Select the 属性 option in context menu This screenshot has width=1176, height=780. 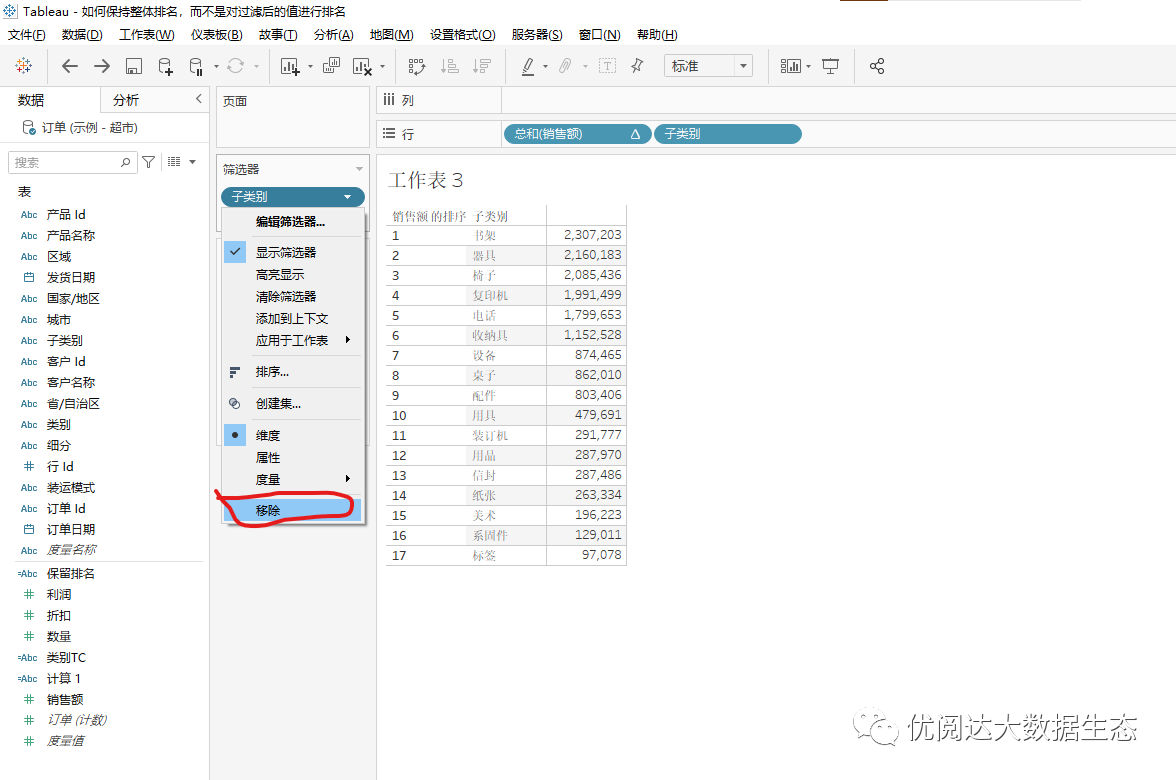[293, 458]
